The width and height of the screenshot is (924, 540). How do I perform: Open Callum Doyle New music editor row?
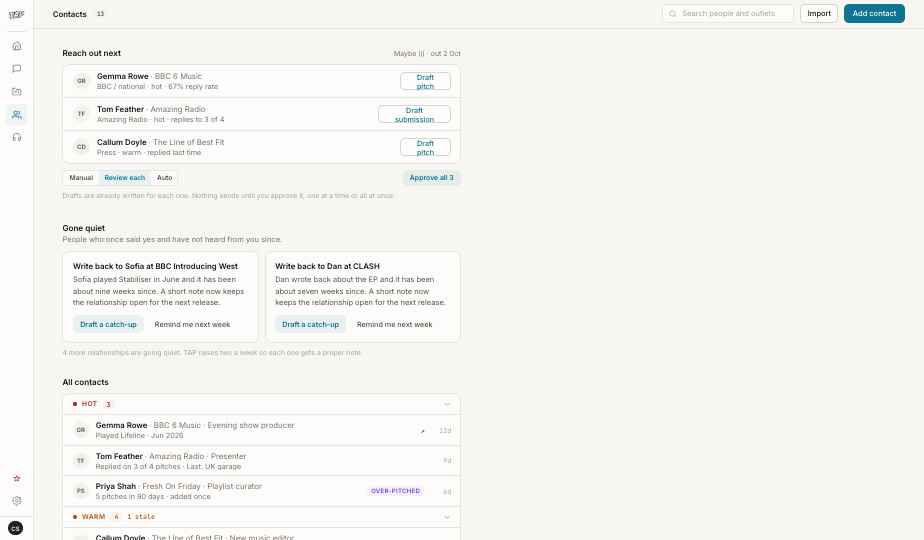pyautogui.click(x=261, y=534)
